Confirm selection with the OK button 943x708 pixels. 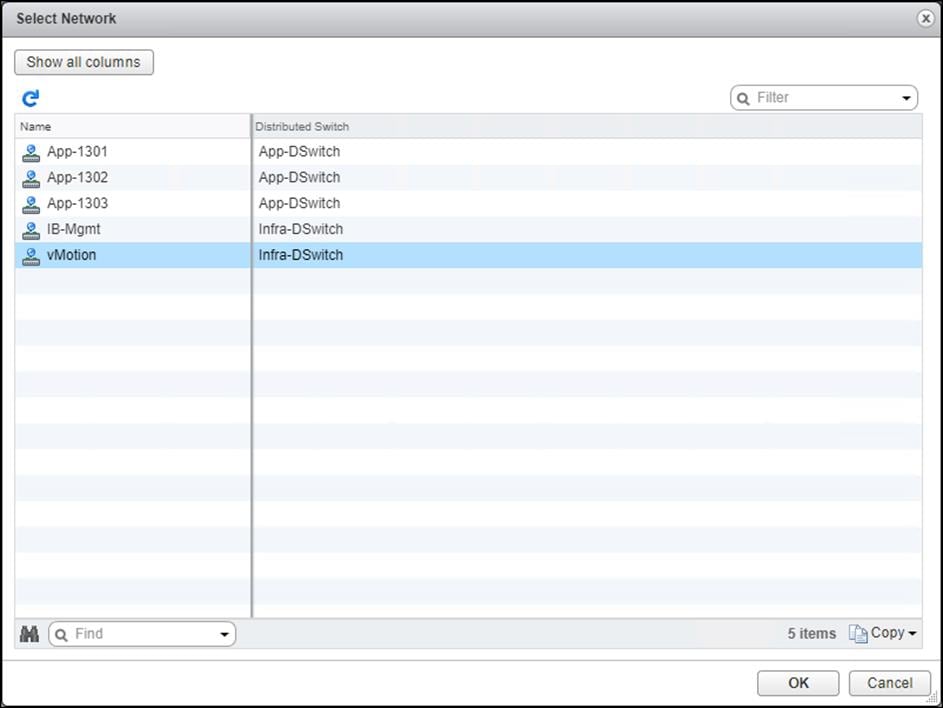click(797, 683)
